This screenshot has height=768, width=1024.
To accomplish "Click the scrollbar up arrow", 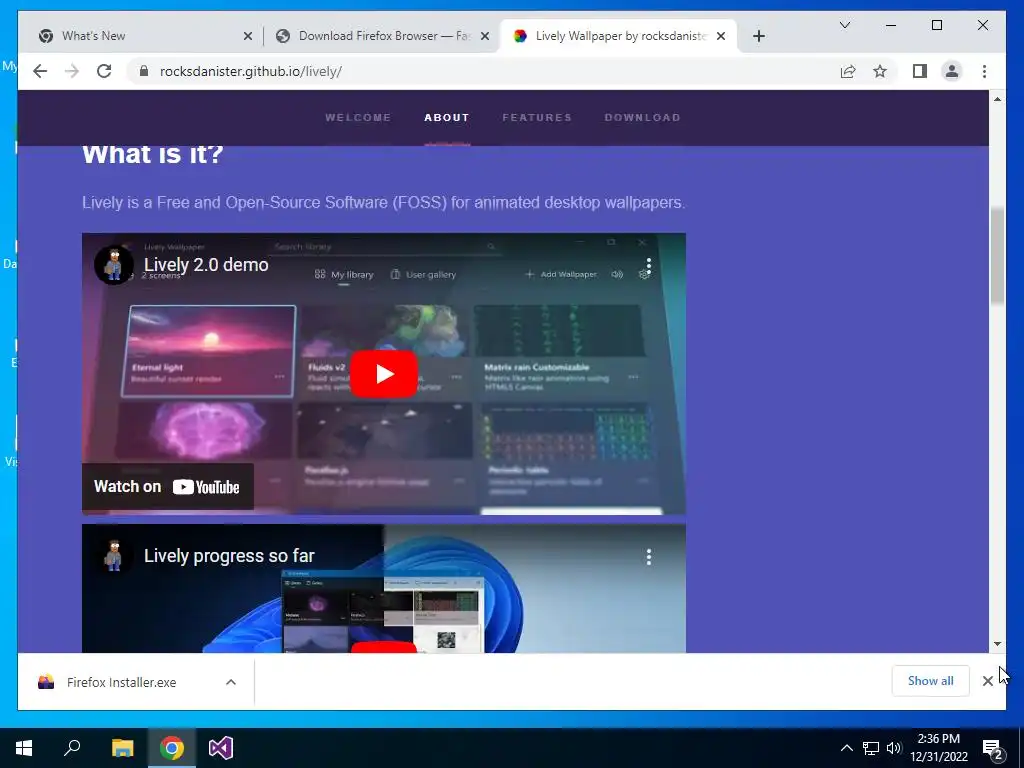I will point(997,99).
